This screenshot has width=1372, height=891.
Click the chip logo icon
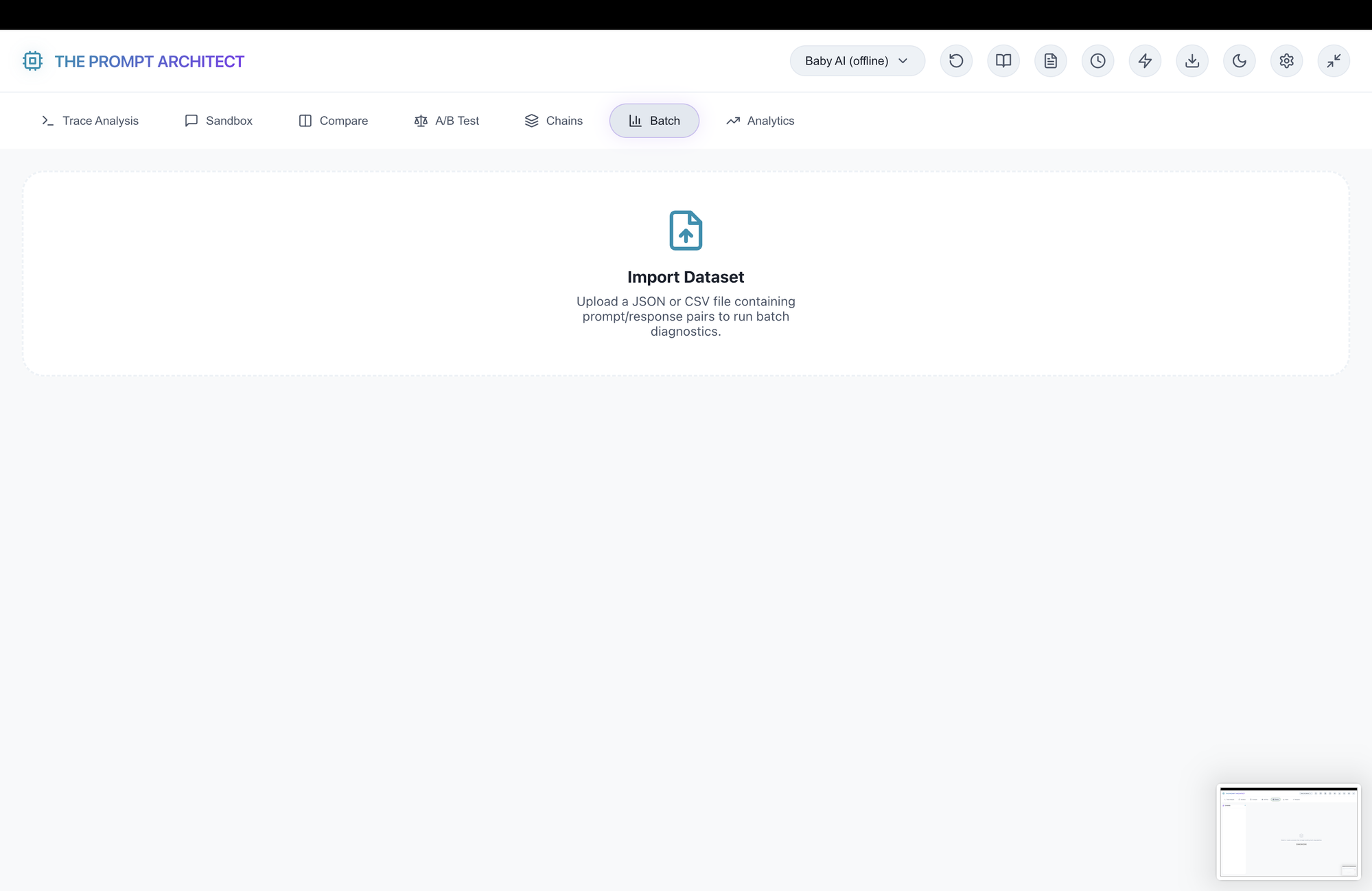point(32,61)
